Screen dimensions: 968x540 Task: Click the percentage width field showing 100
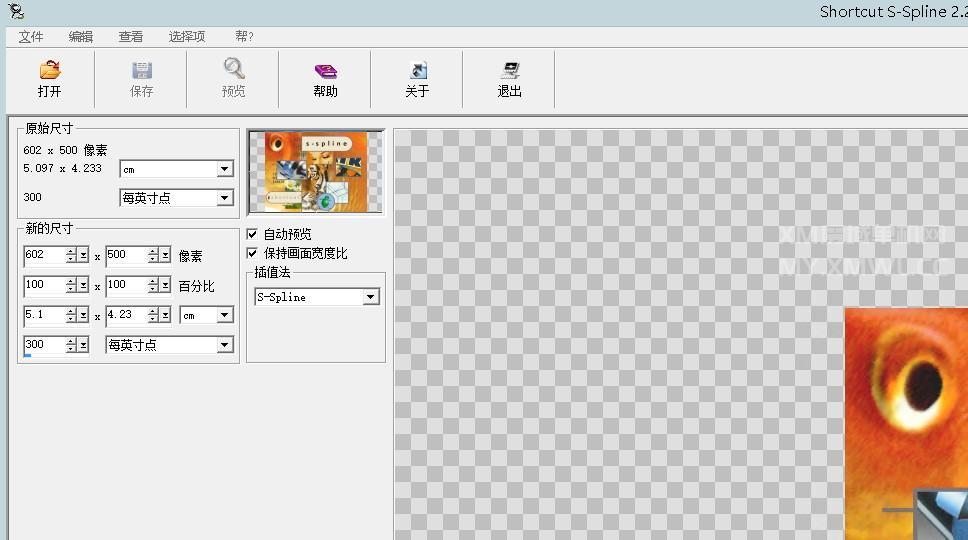44,285
